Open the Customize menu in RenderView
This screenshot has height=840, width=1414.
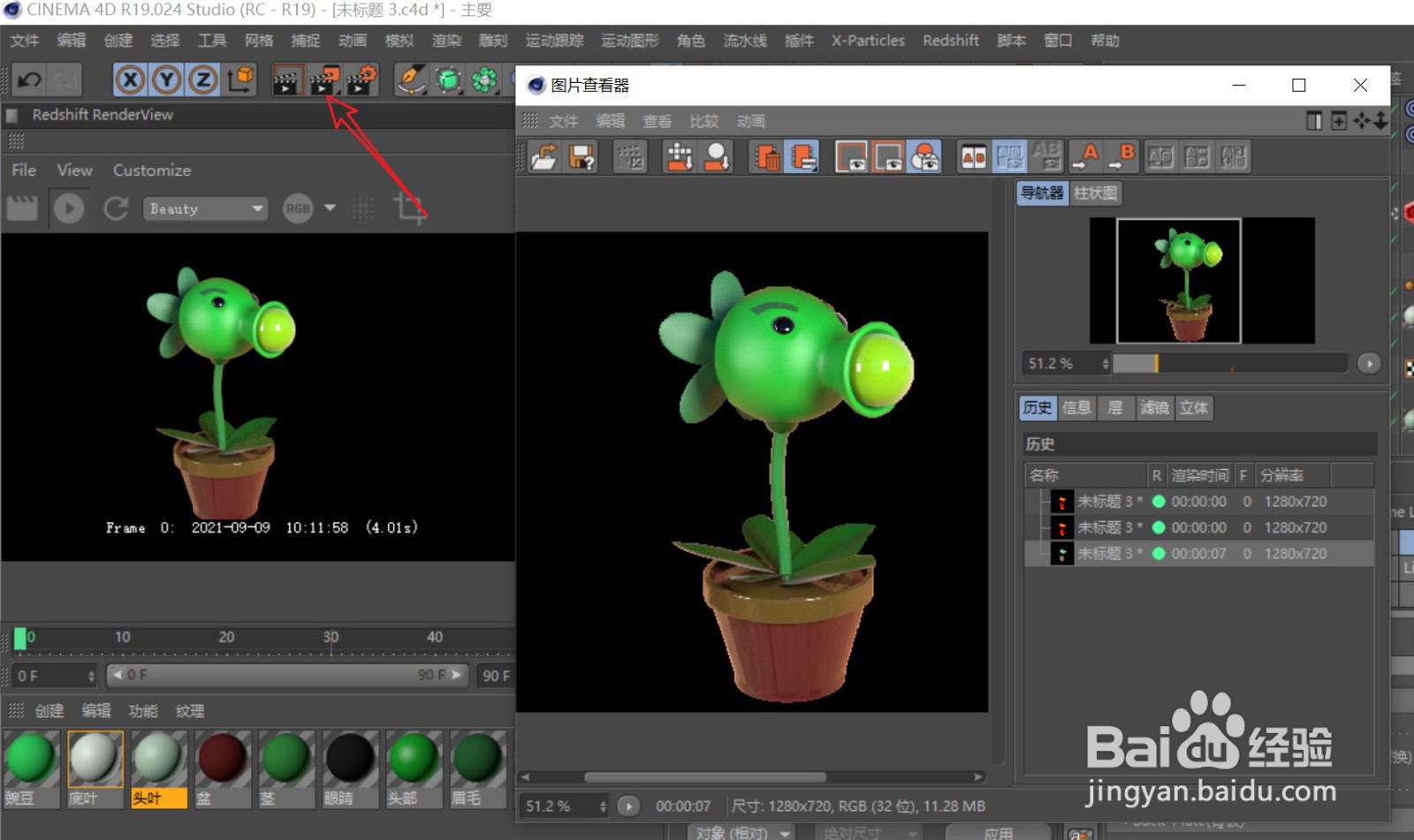pos(152,170)
